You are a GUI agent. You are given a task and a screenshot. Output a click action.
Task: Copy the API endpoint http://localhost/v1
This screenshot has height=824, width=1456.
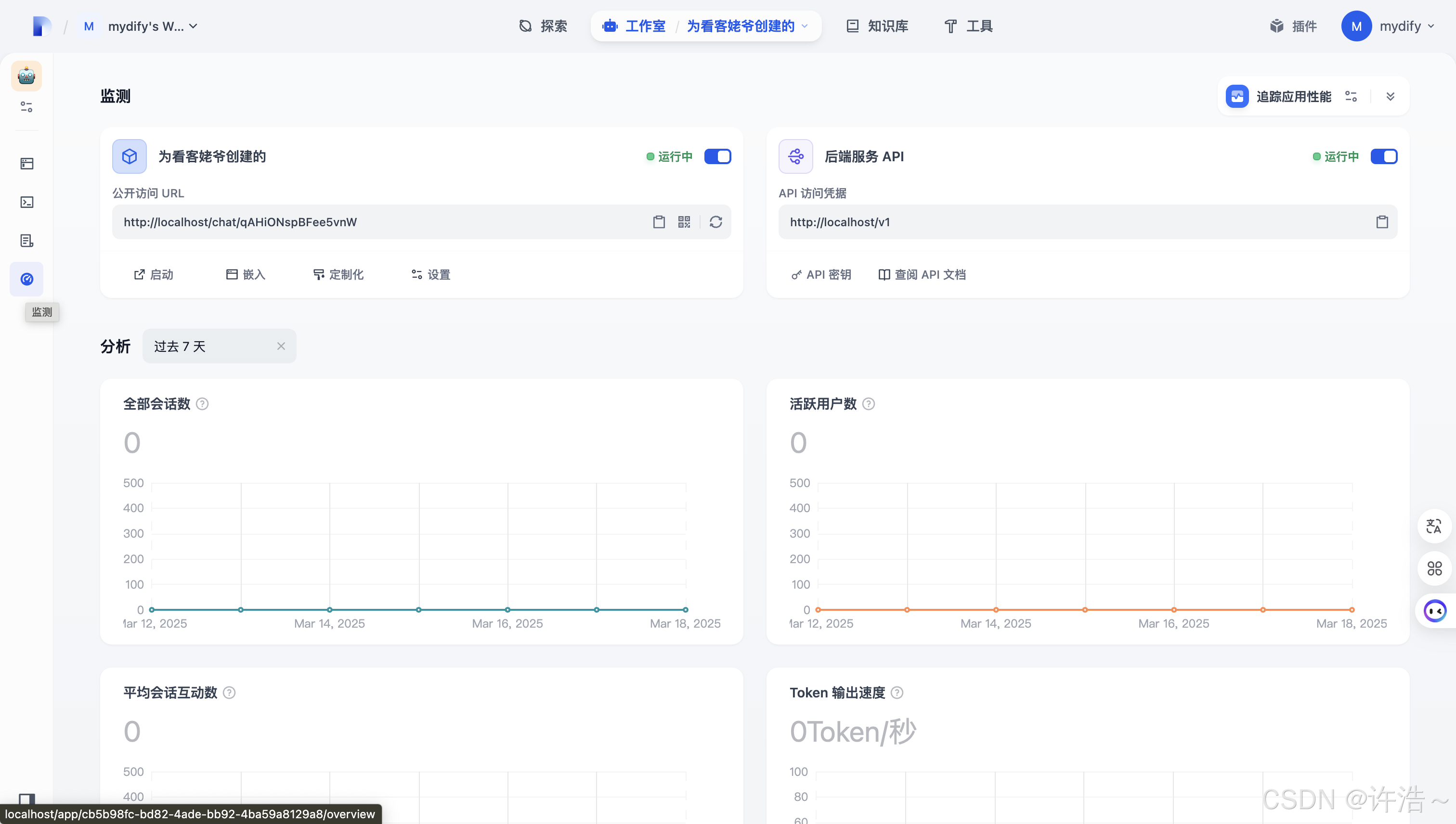pyautogui.click(x=1382, y=222)
